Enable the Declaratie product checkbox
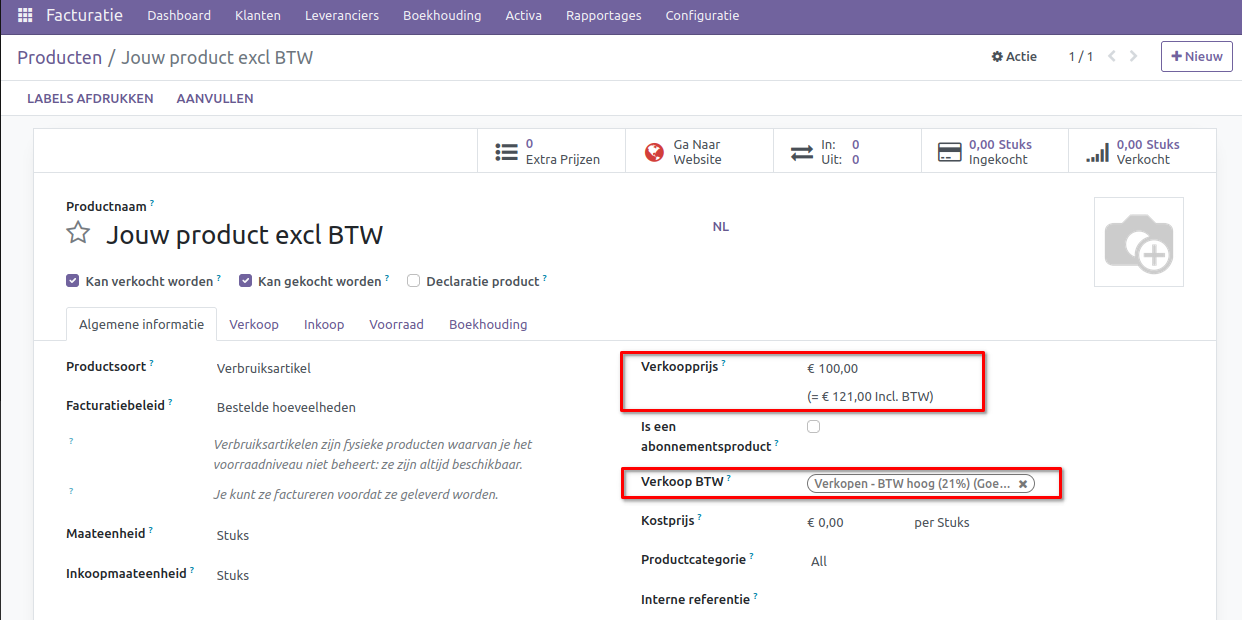This screenshot has width=1242, height=620. (413, 281)
